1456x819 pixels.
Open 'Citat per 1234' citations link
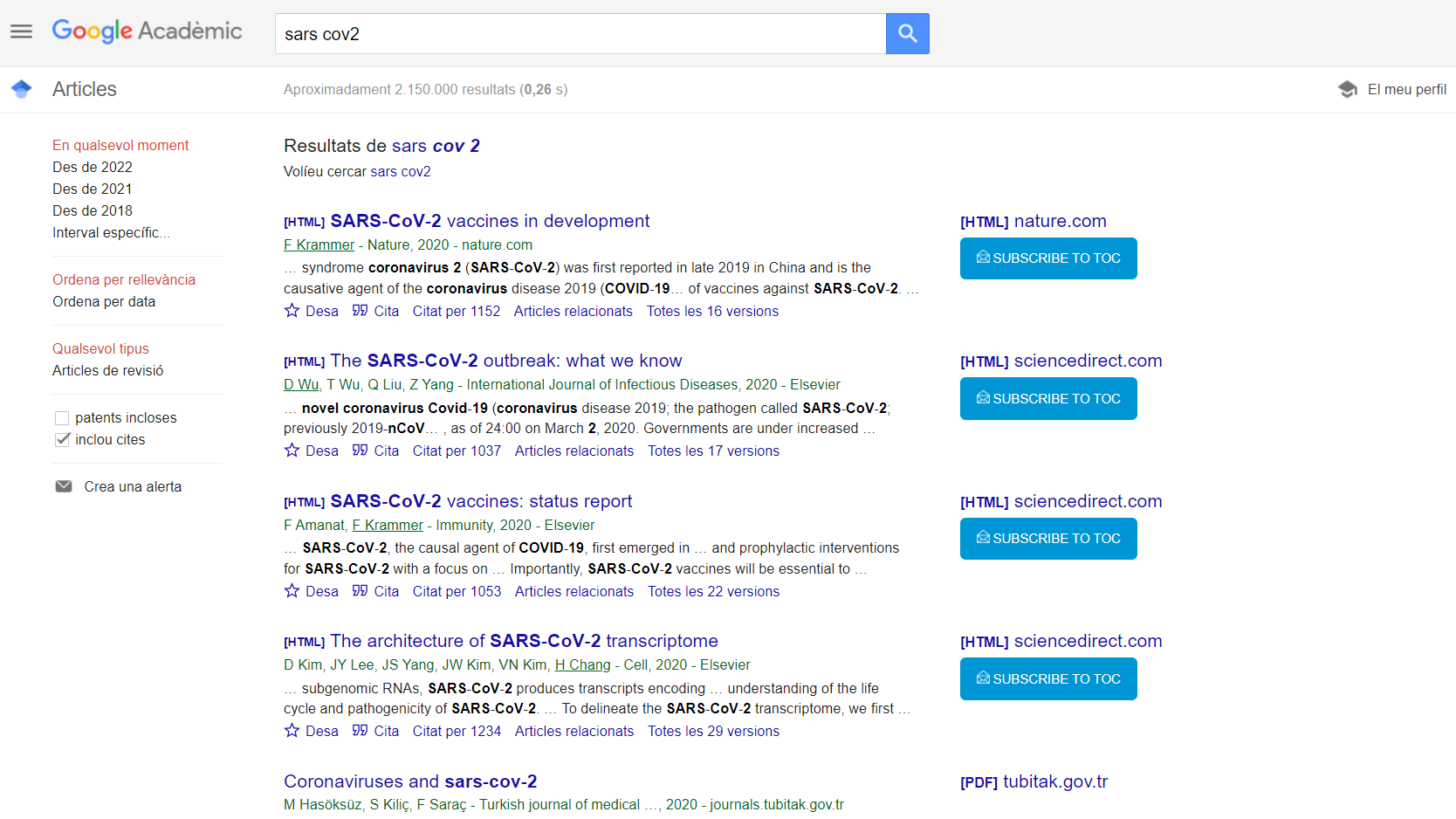pos(457,731)
